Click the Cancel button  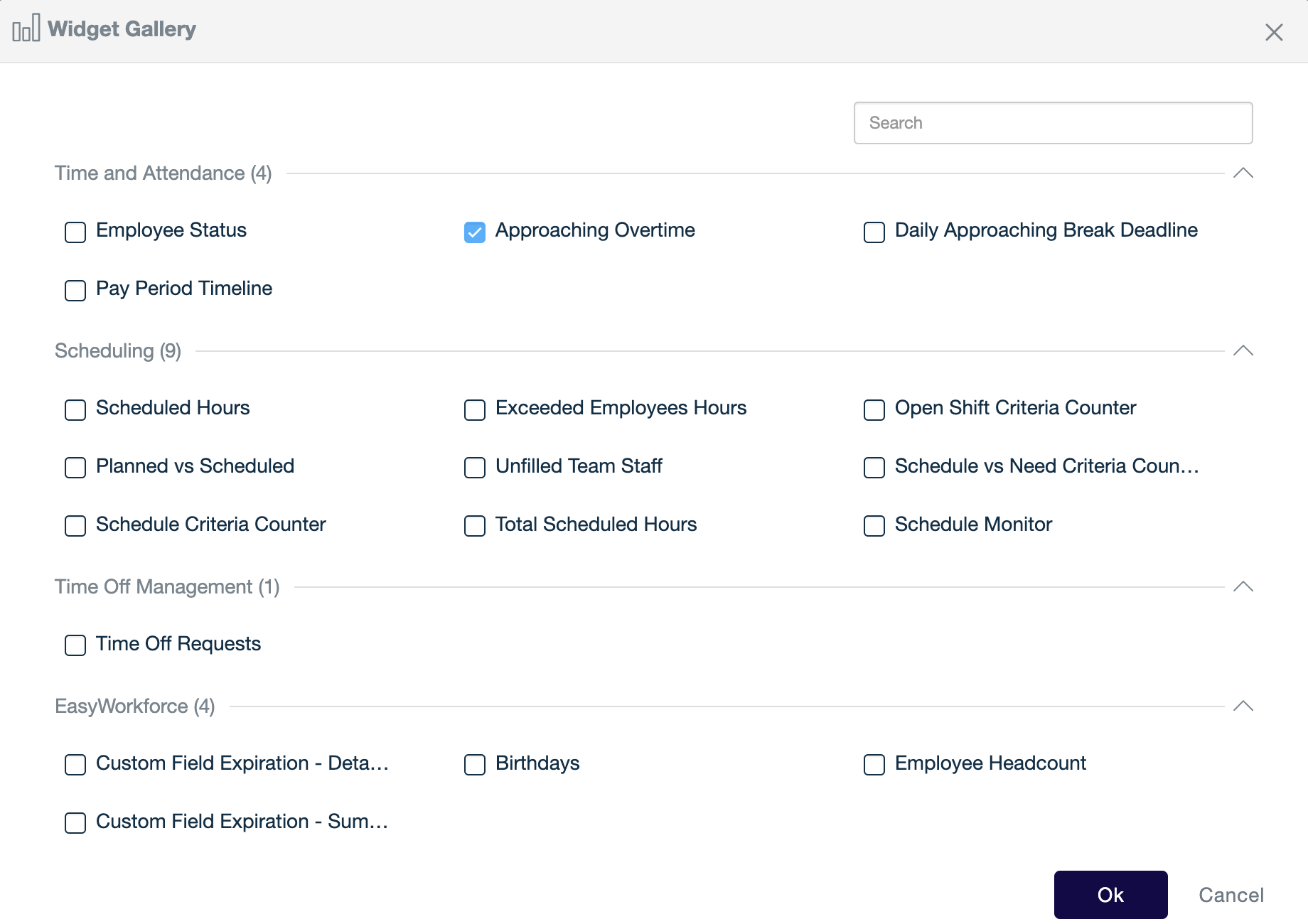point(1231,895)
